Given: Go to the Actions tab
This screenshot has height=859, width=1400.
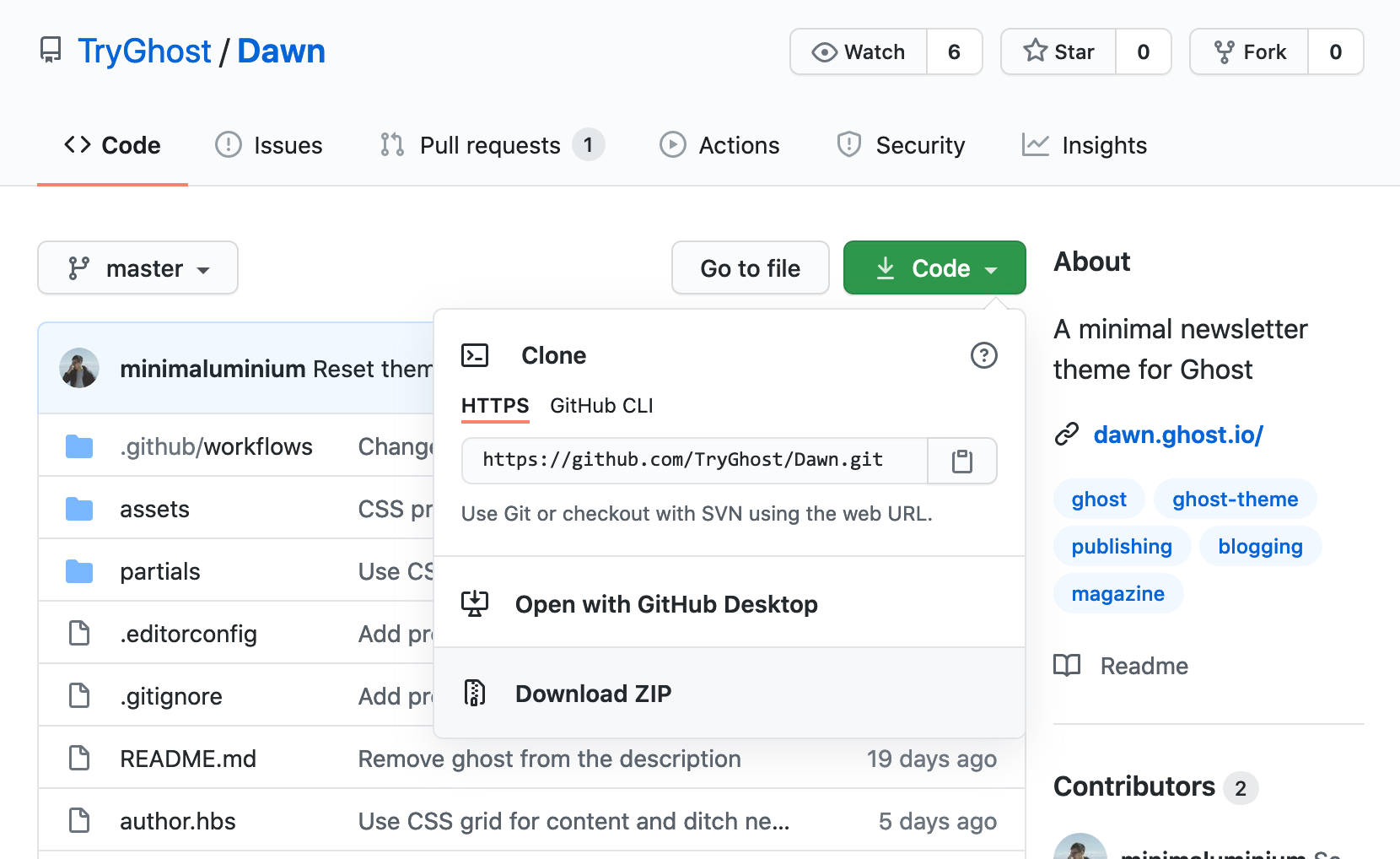Looking at the screenshot, I should click(719, 145).
